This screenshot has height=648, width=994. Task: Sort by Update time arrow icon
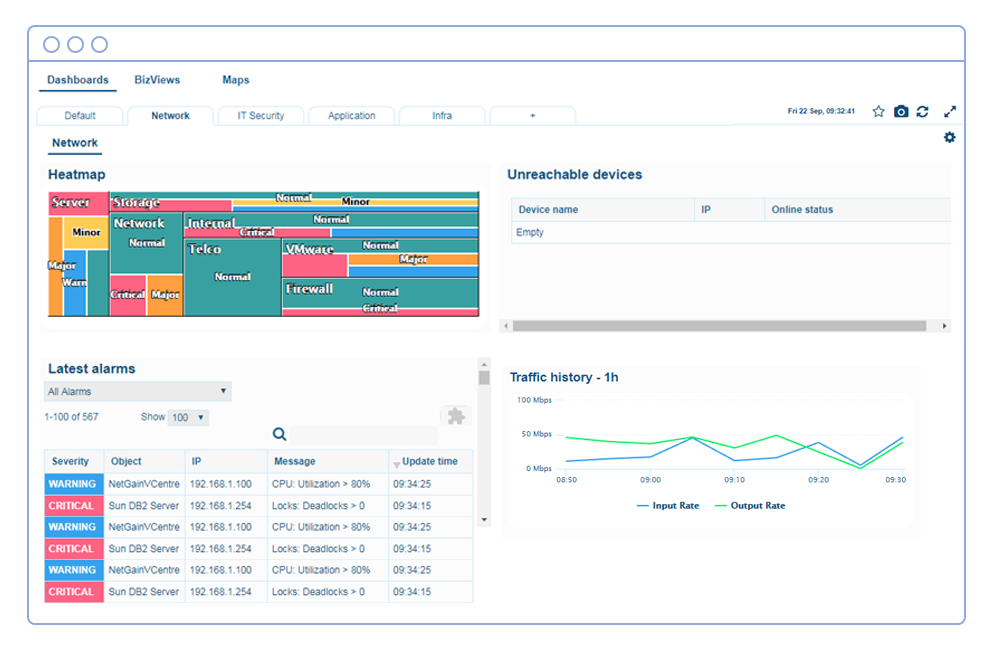(396, 463)
